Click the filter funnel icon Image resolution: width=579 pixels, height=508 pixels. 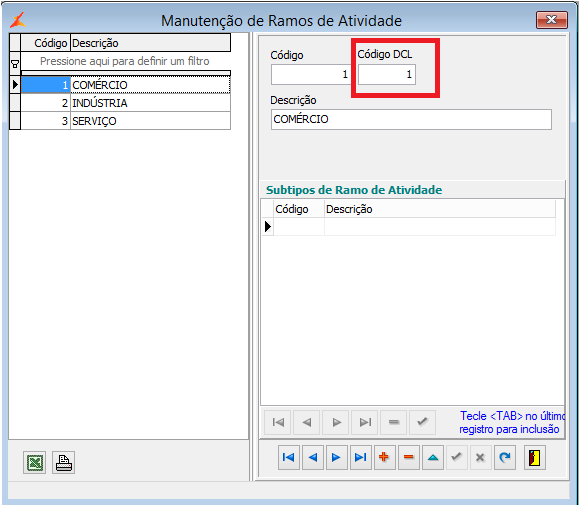click(15, 64)
